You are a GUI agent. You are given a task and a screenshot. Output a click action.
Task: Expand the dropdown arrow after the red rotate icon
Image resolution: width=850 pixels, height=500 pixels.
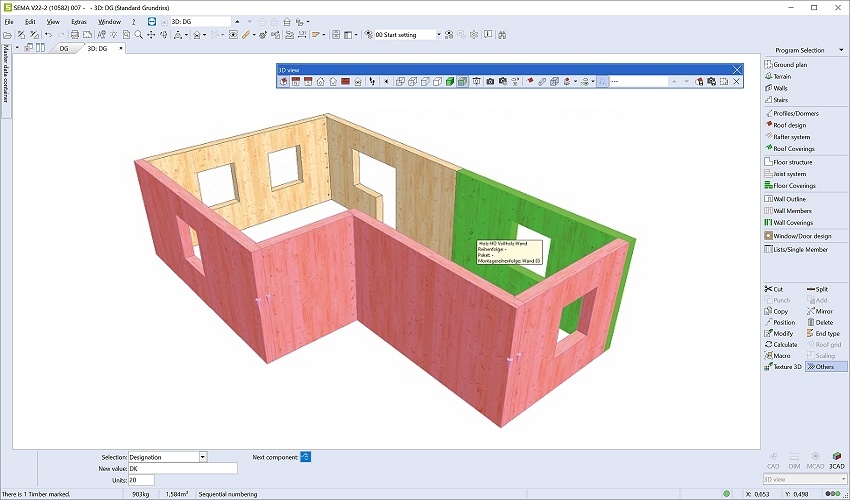(575, 81)
